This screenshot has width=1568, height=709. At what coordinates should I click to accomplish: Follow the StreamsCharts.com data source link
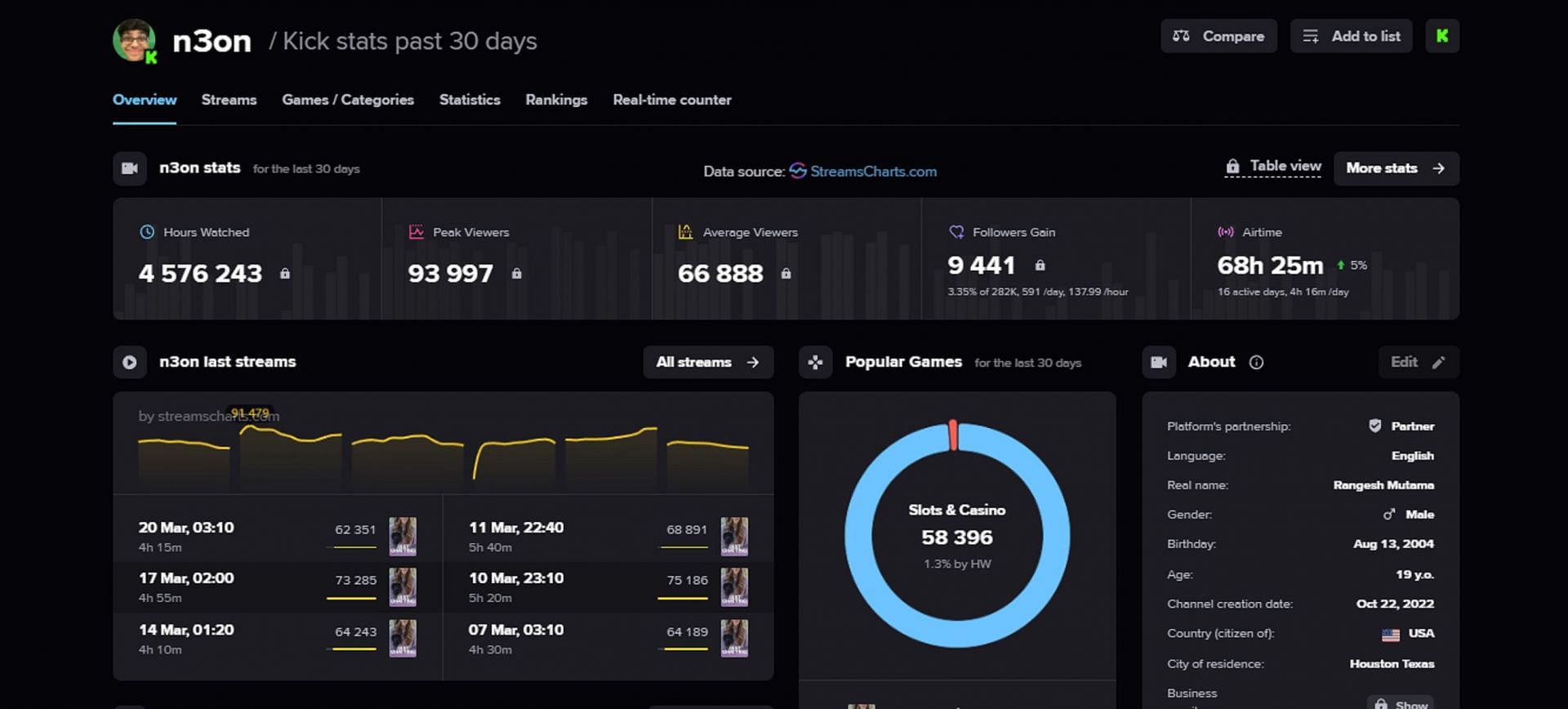pos(863,172)
